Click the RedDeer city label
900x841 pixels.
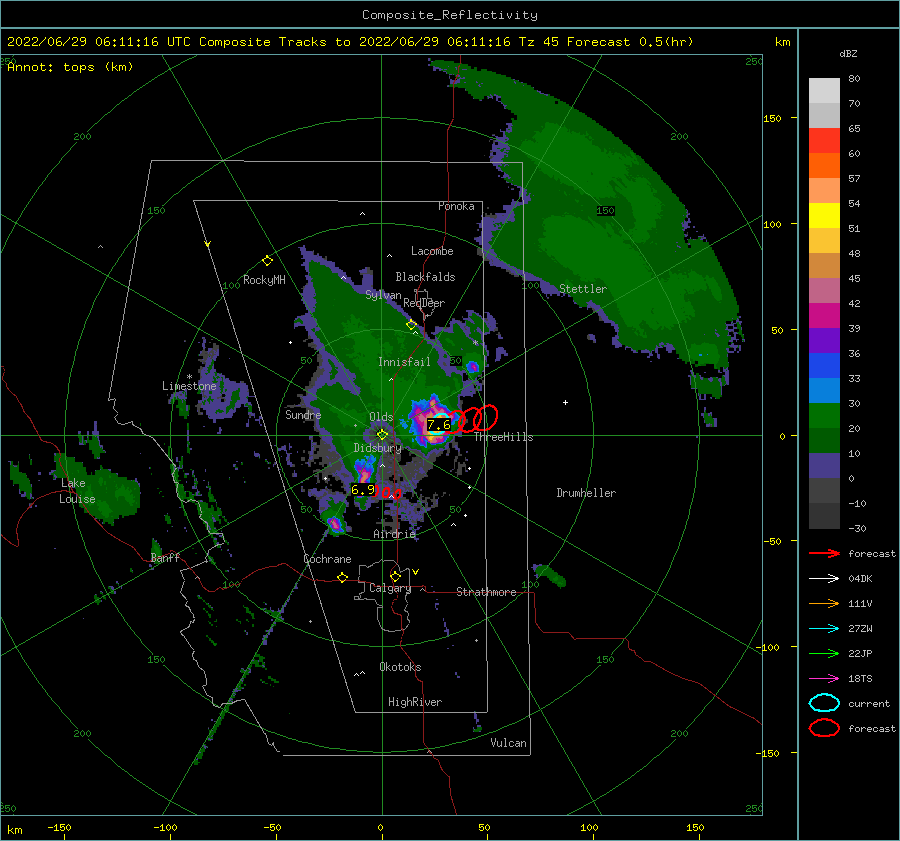click(x=424, y=303)
